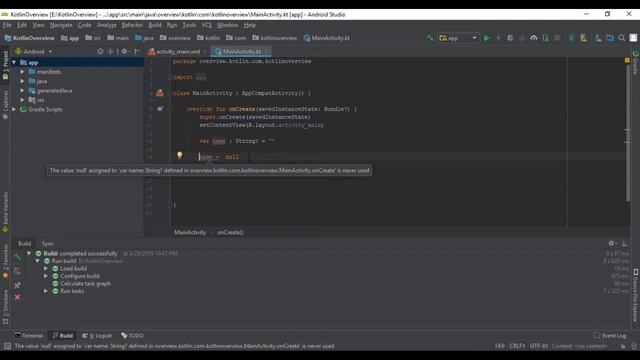This screenshot has width=640, height=360.
Task: Click the yellow warning indicator atop editor scrollbar
Action: point(627,60)
